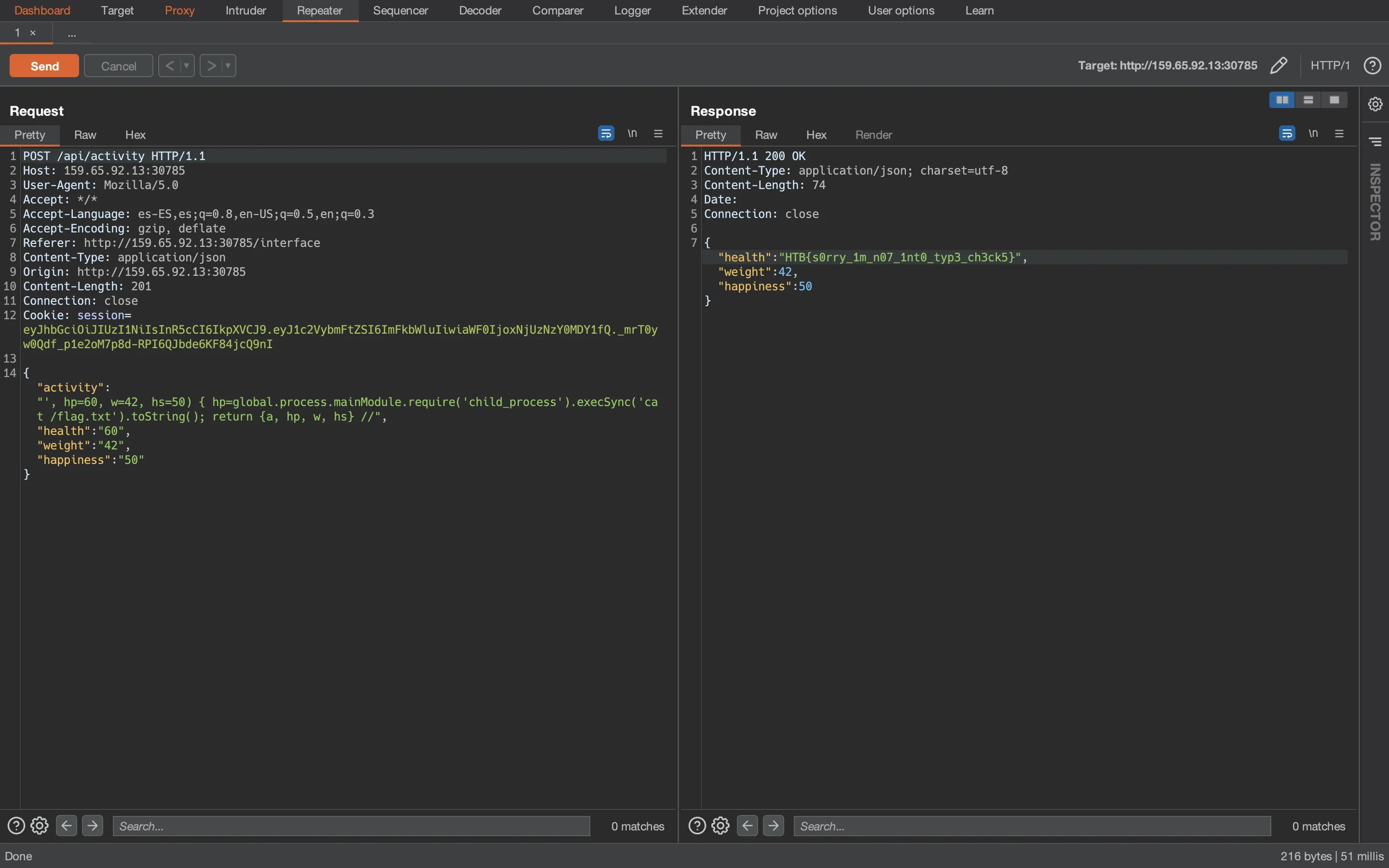Image resolution: width=1389 pixels, height=868 pixels.
Task: Open Repeater settings gear at top right
Action: (x=1375, y=104)
